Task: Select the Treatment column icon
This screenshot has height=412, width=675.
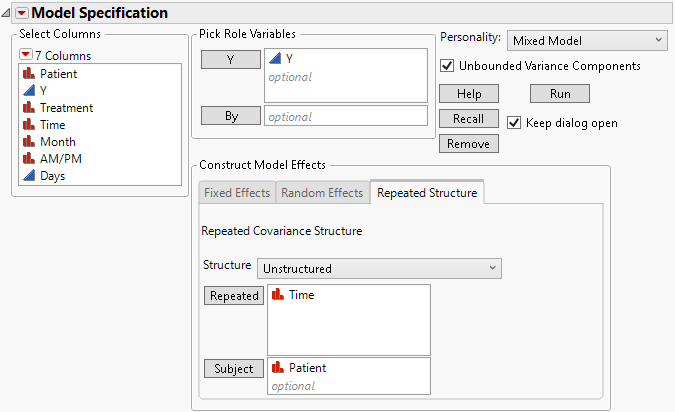Action: 29,108
